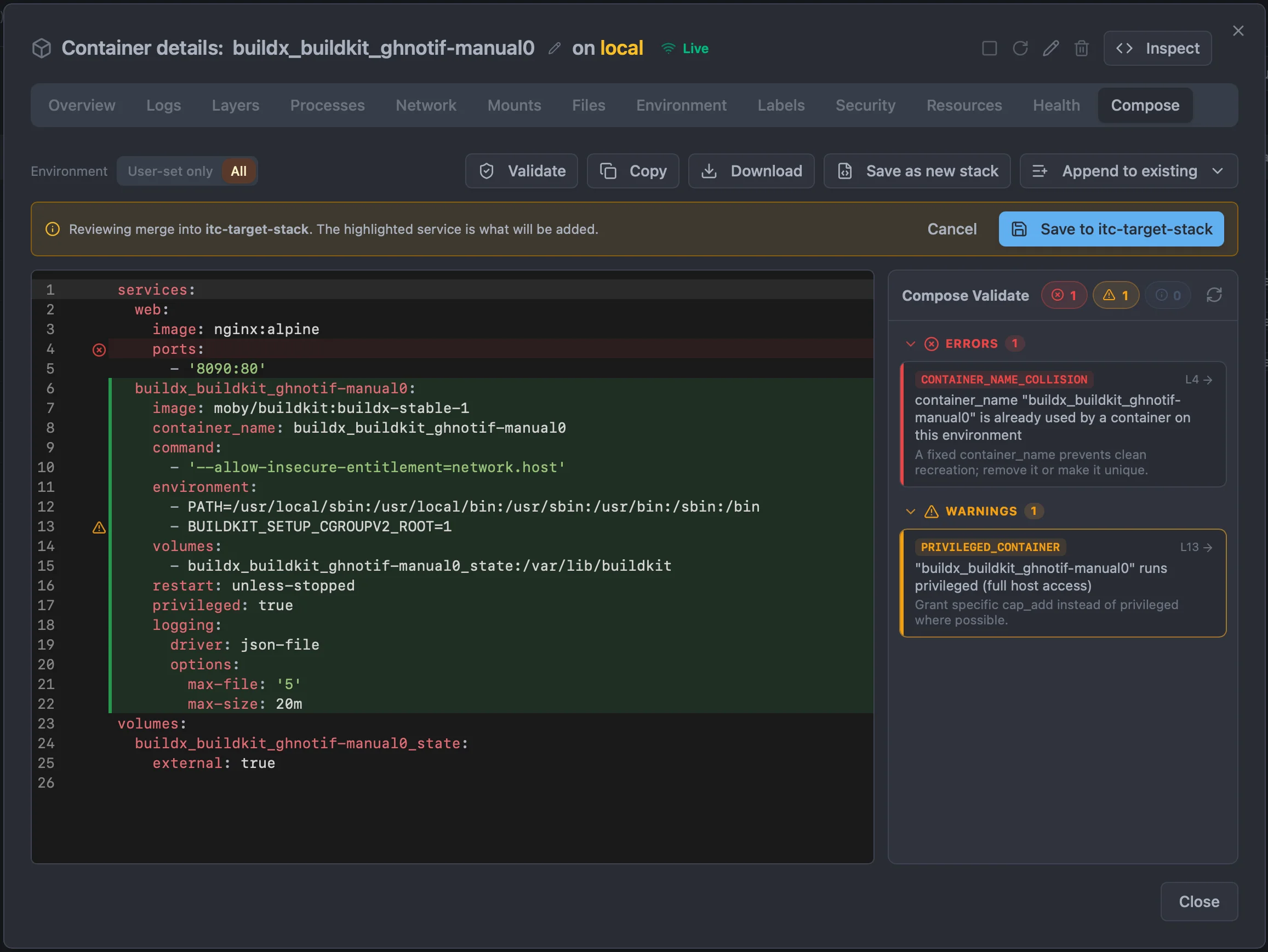Image resolution: width=1268 pixels, height=952 pixels.
Task: Click the pencil rename icon beside container name
Action: coord(554,49)
